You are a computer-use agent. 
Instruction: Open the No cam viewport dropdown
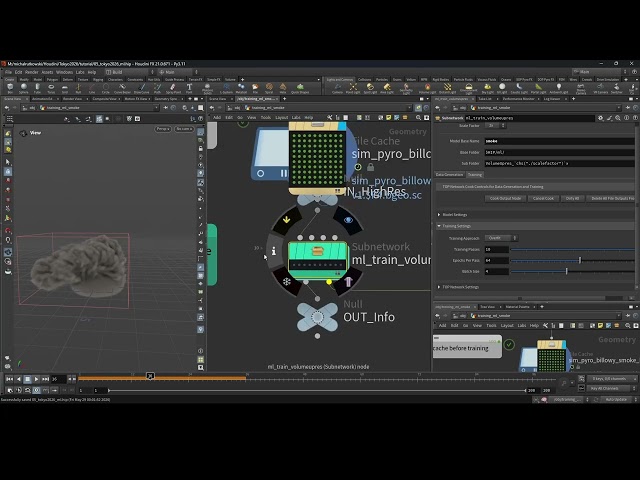(184, 129)
